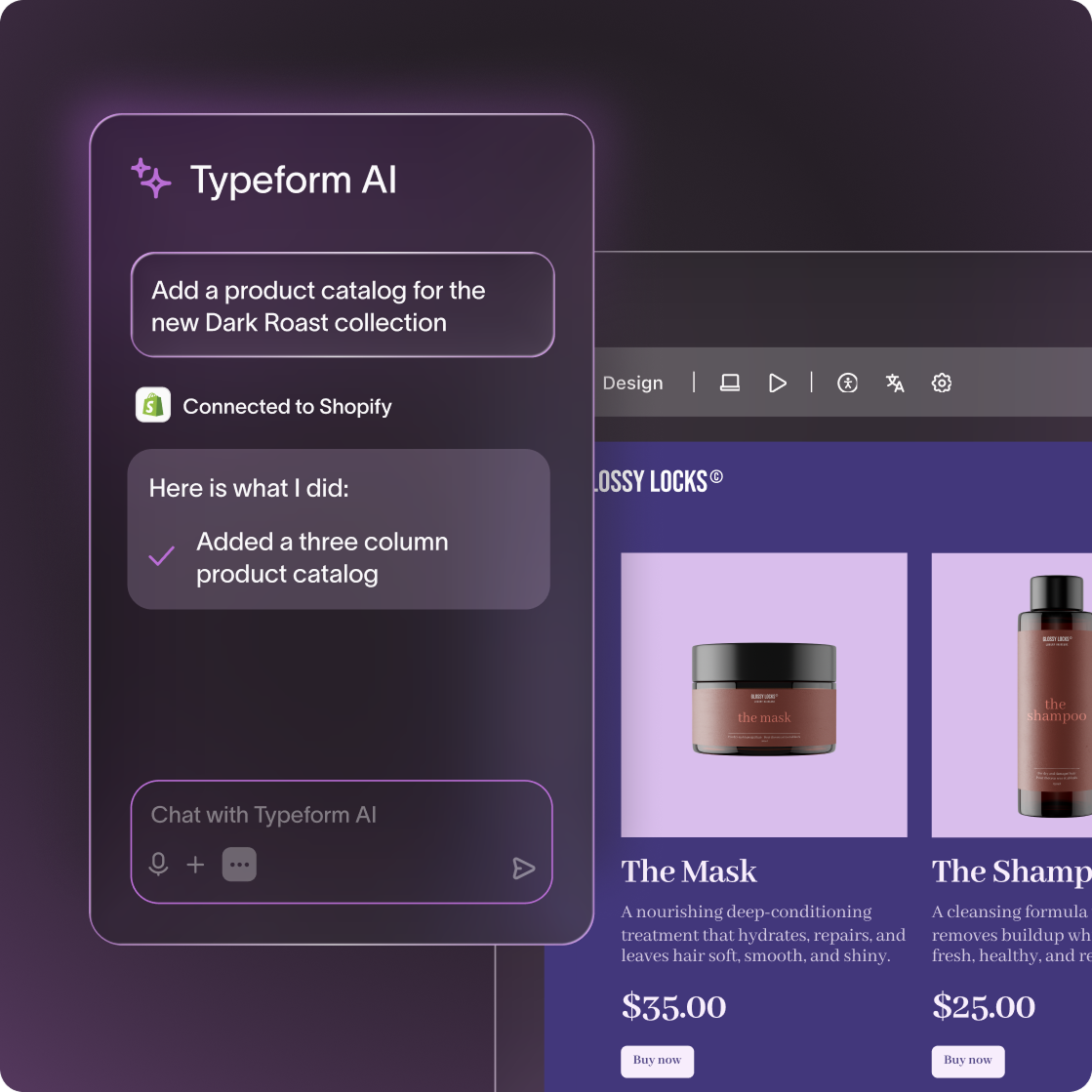Click the play preview icon
The image size is (1092, 1092).
[777, 383]
